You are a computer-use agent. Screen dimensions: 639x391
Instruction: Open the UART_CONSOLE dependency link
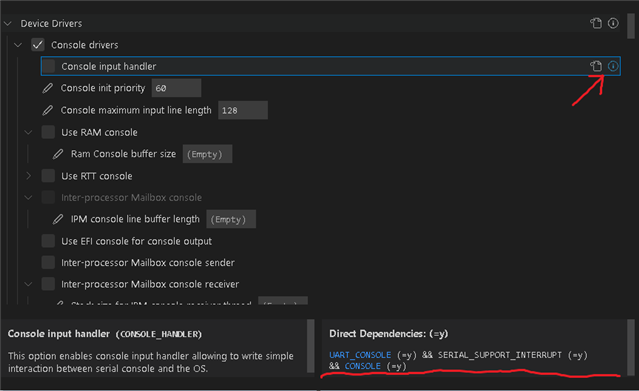coord(360,355)
